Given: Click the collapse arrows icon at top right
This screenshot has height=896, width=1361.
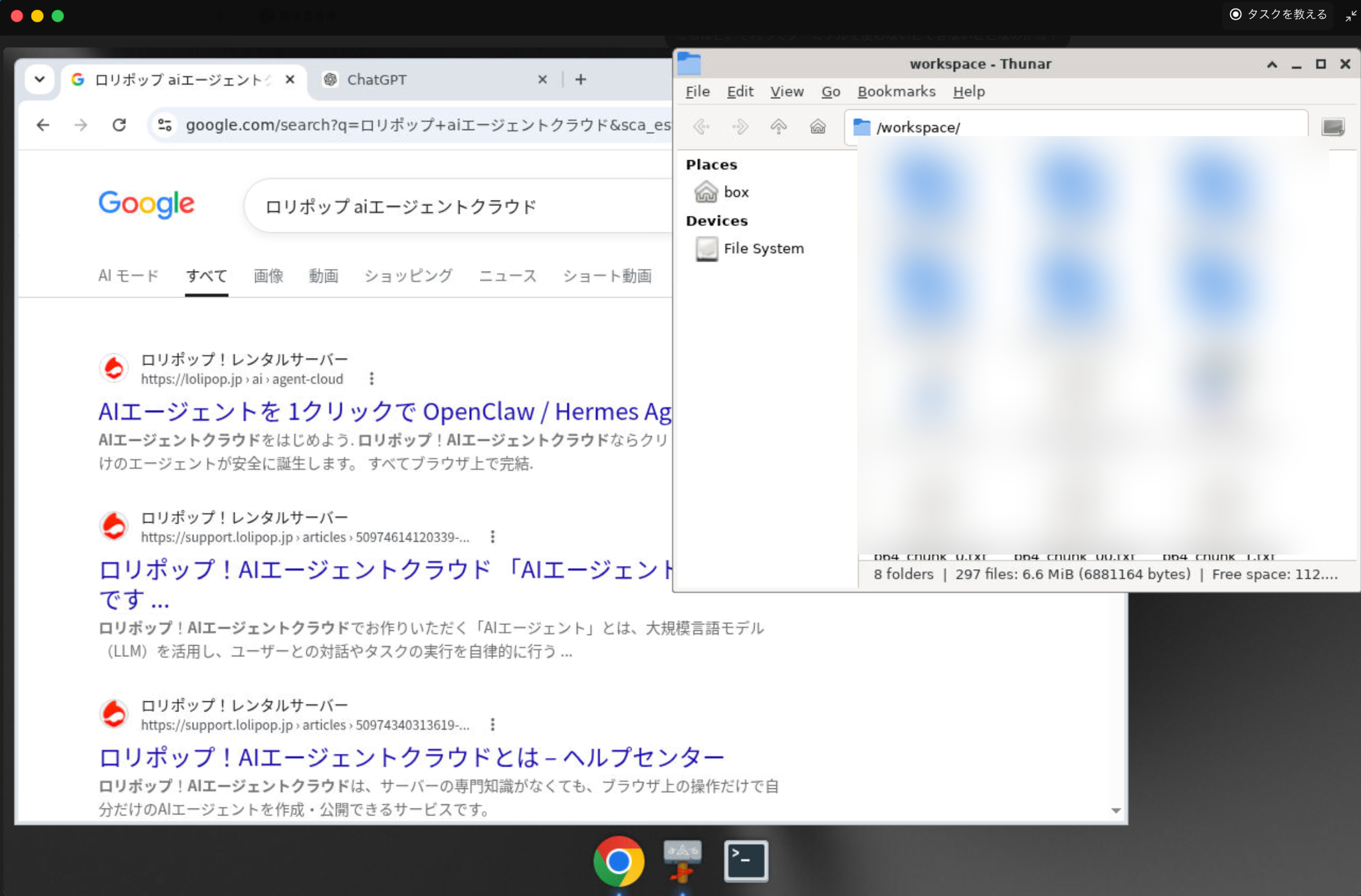Looking at the screenshot, I should 1350,15.
